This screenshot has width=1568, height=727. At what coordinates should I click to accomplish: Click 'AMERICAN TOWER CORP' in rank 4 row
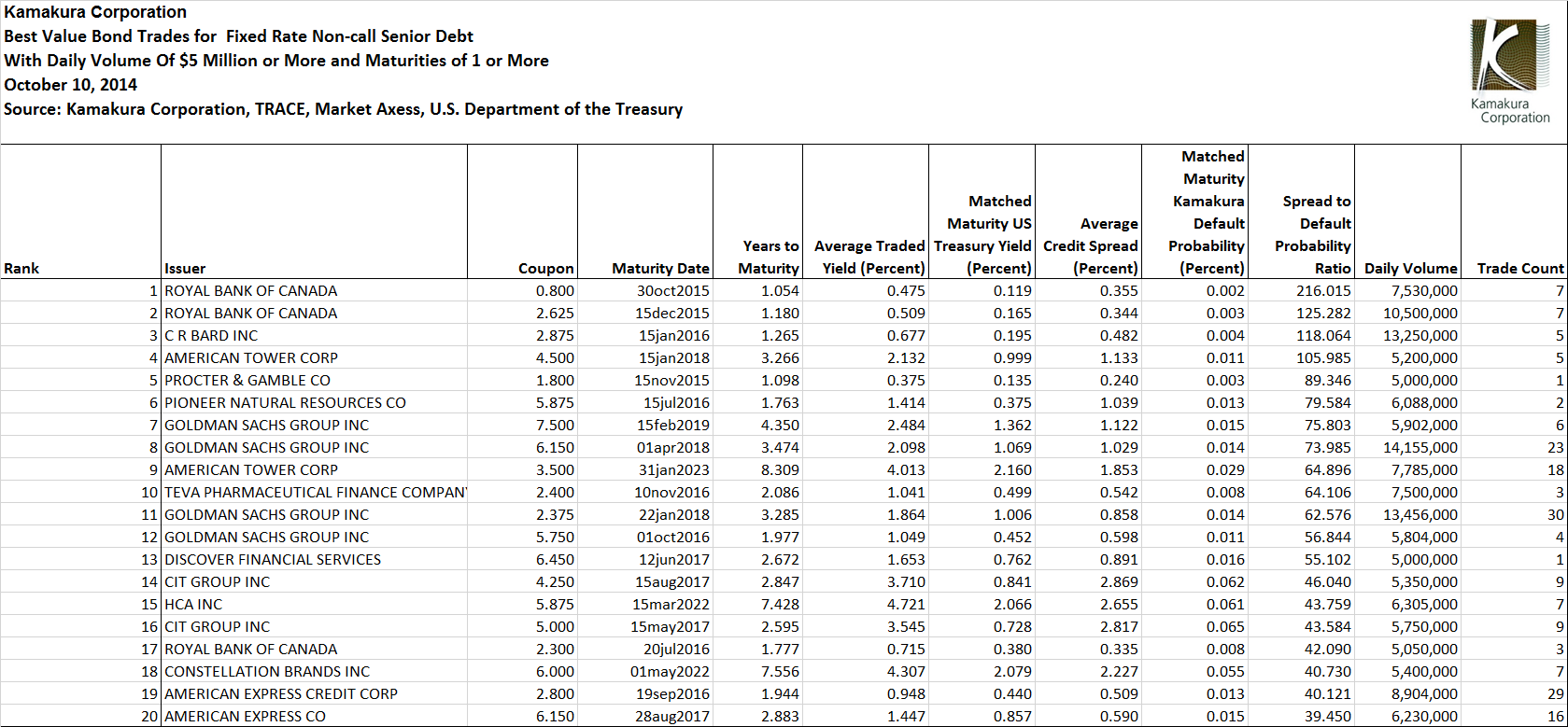[x=251, y=358]
